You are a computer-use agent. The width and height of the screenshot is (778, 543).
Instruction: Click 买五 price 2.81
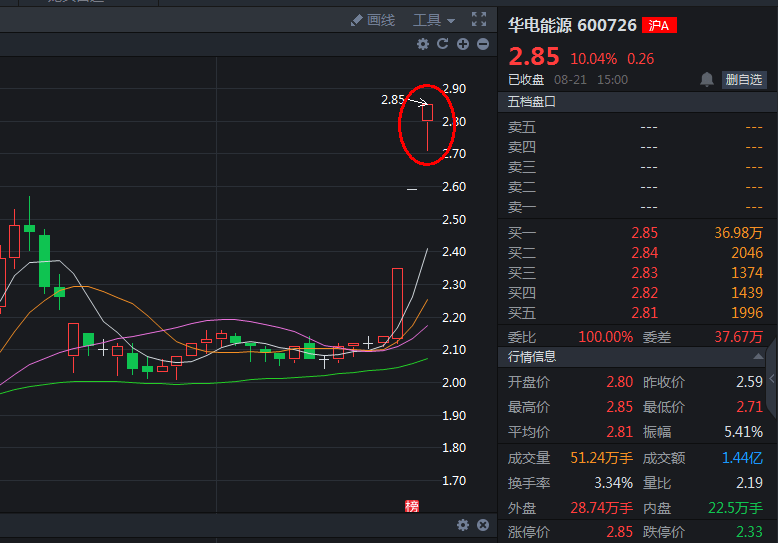click(645, 313)
